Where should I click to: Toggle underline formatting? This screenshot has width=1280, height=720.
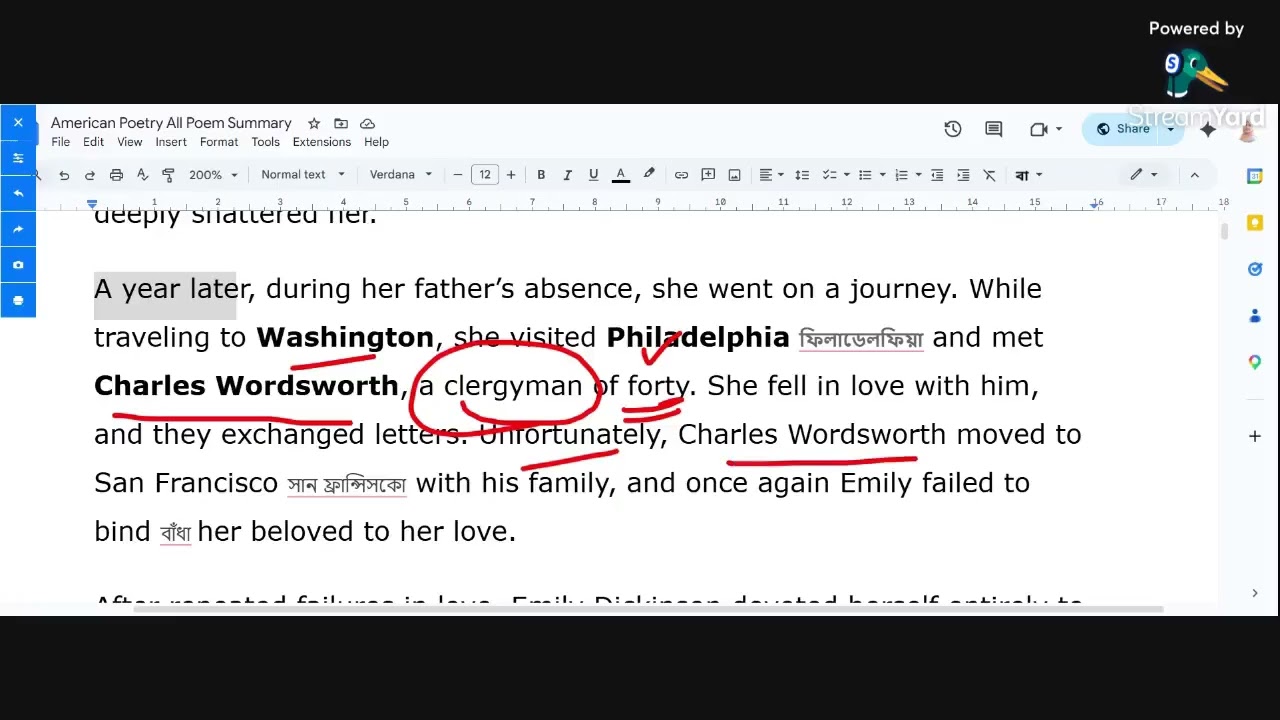click(x=593, y=175)
